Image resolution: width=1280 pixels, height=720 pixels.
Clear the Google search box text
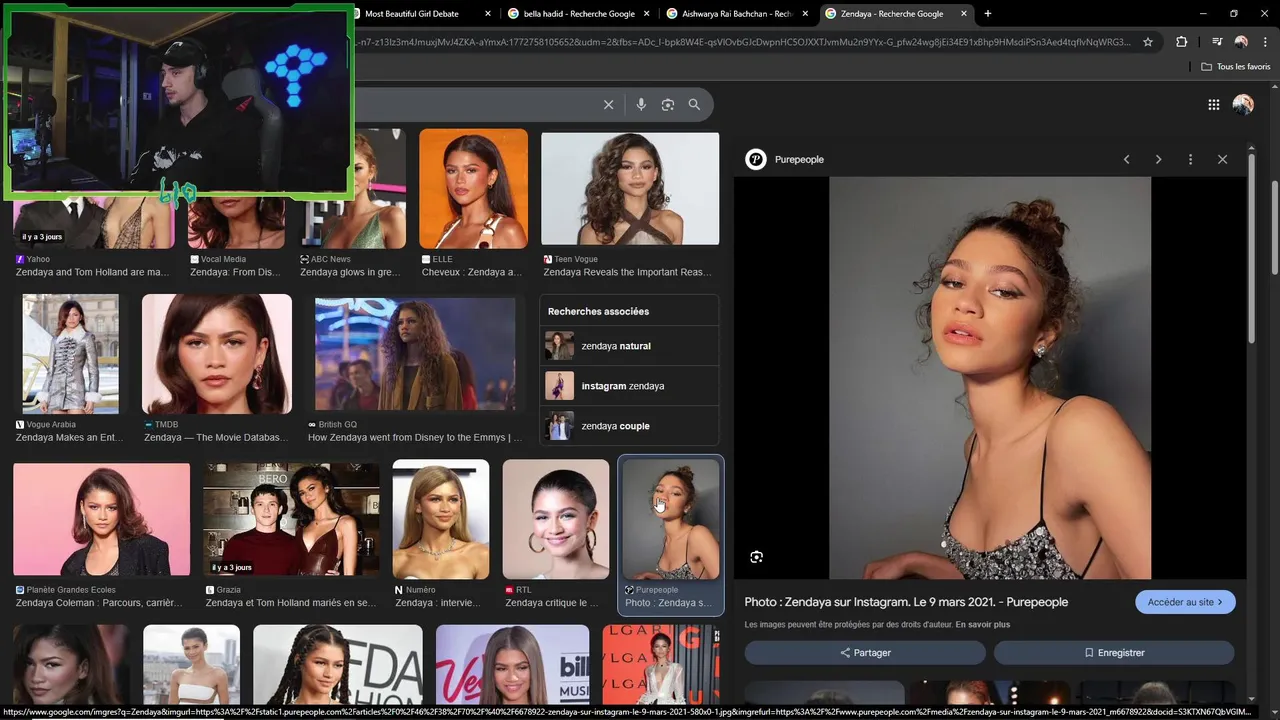point(608,104)
